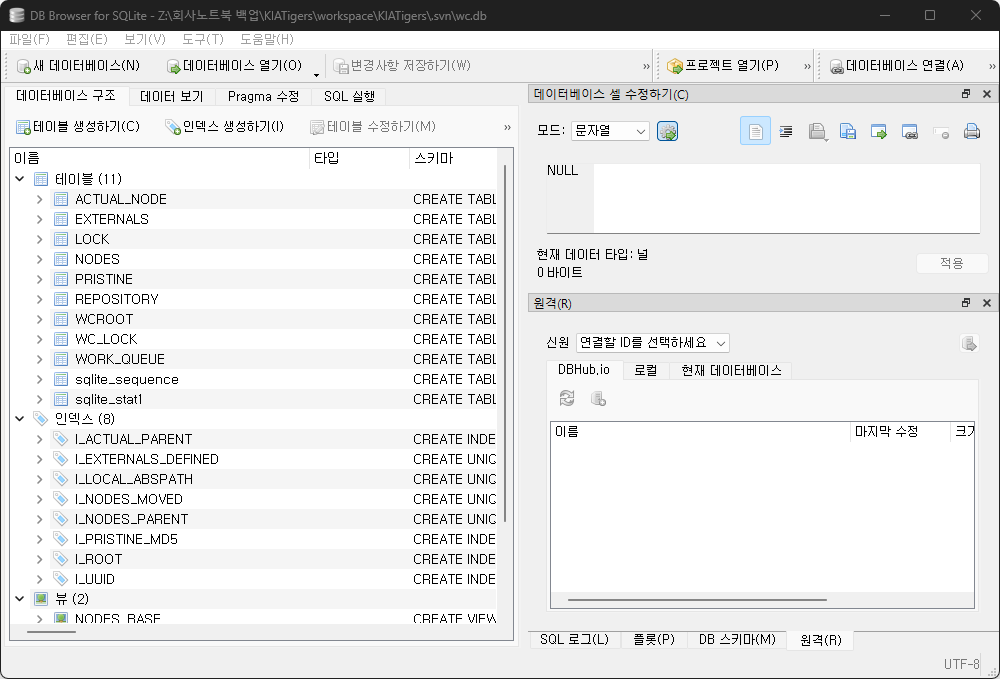
Task: Open project via 프로젝트 열기
Action: [x=723, y=66]
